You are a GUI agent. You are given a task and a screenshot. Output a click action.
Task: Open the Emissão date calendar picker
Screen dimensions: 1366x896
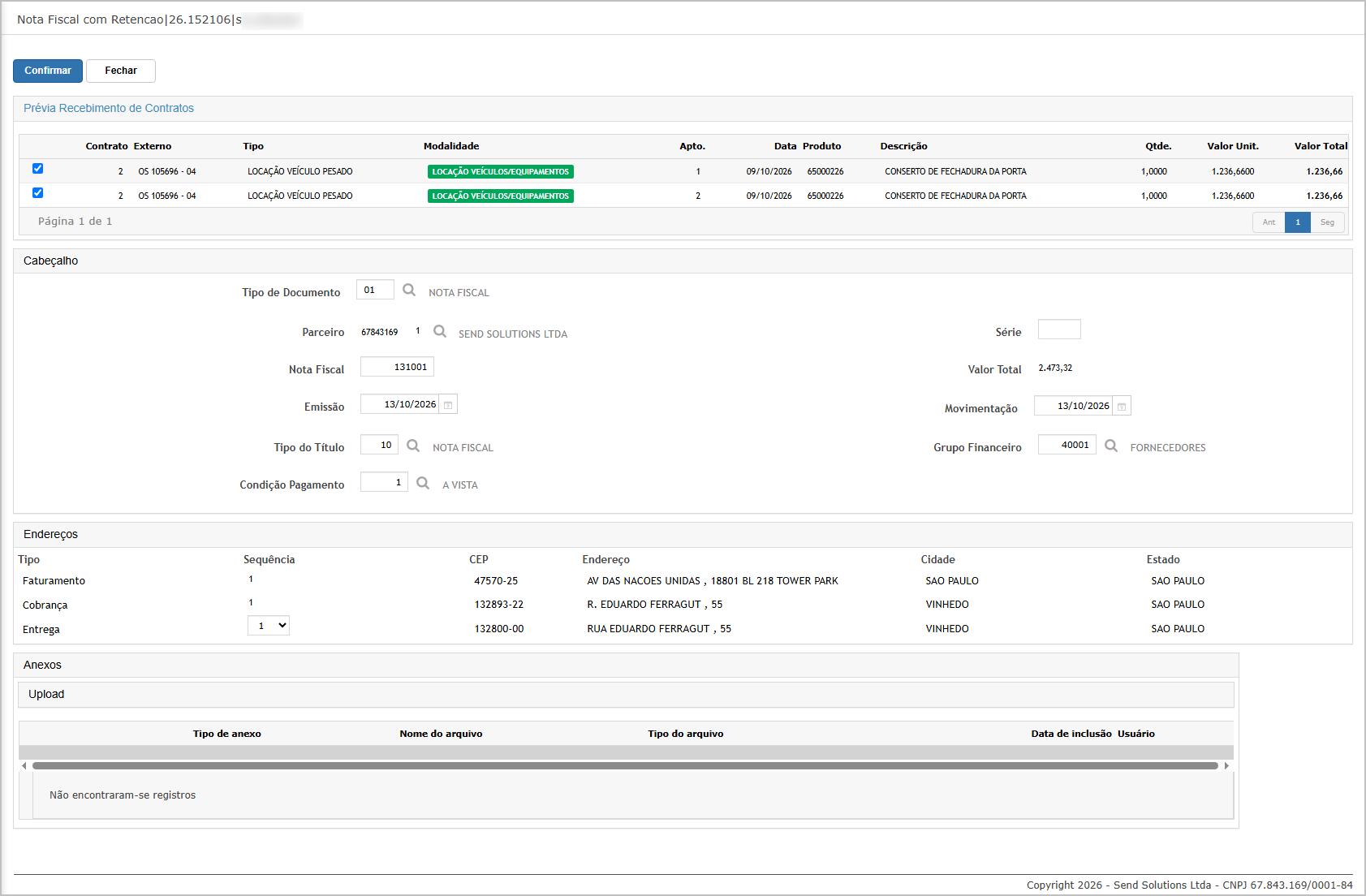(448, 404)
